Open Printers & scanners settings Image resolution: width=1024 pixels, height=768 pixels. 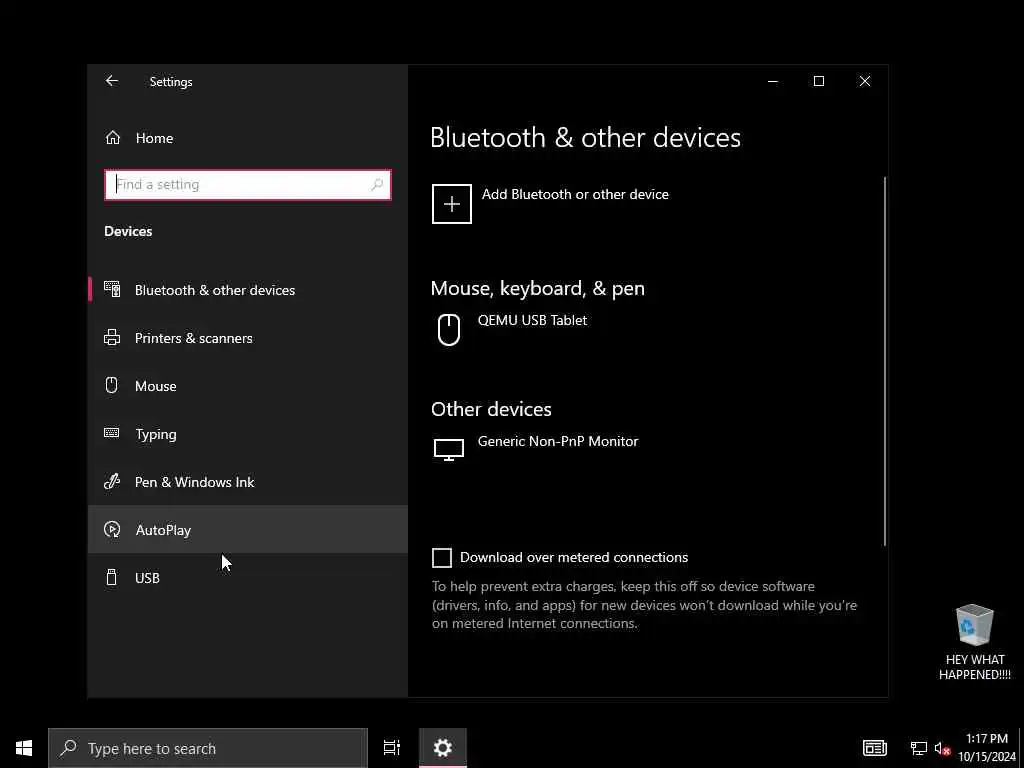[248, 338]
